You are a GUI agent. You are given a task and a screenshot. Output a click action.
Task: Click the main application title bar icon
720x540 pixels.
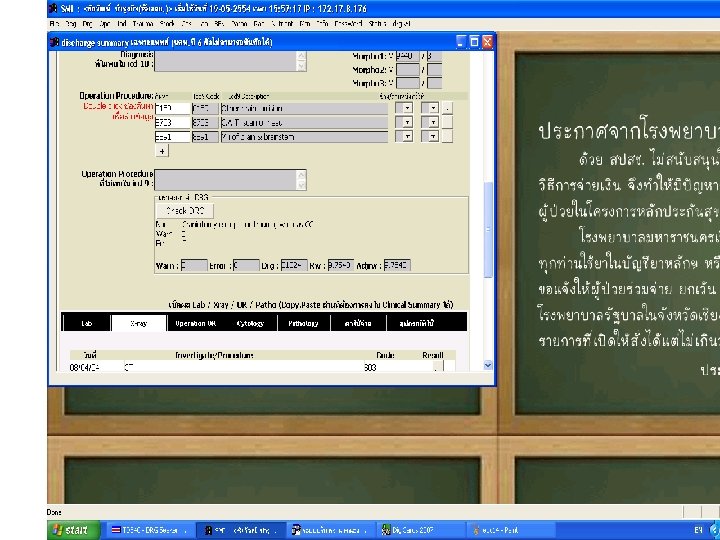(53, 8)
